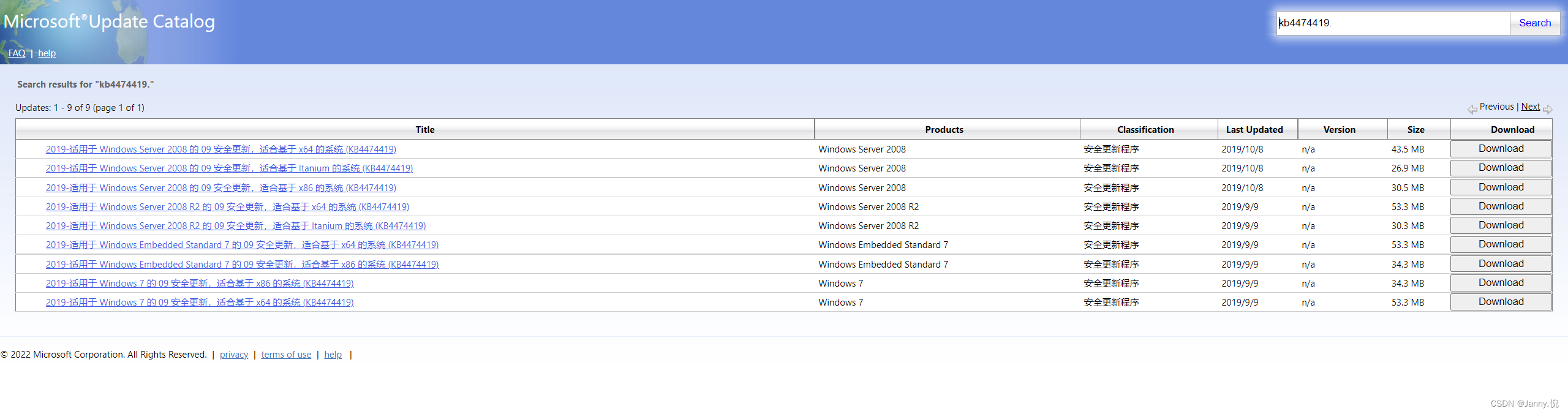The width and height of the screenshot is (1568, 414).
Task: Sort by Classification column header
Action: click(x=1145, y=130)
